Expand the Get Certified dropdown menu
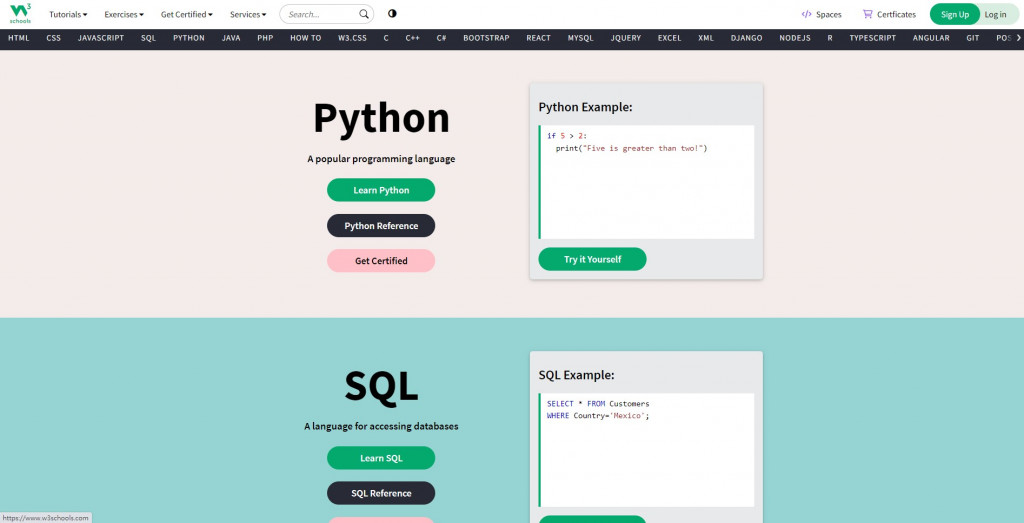 pos(187,14)
